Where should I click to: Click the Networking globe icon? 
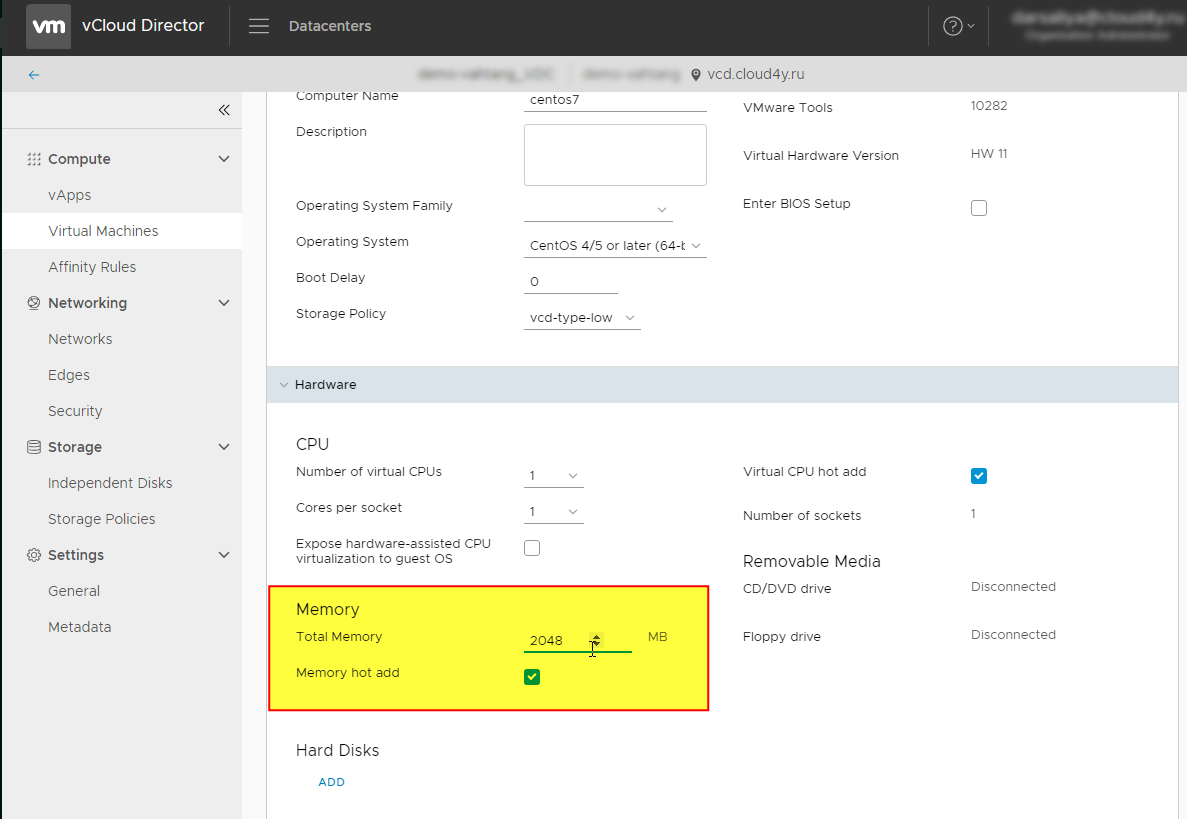[34, 303]
